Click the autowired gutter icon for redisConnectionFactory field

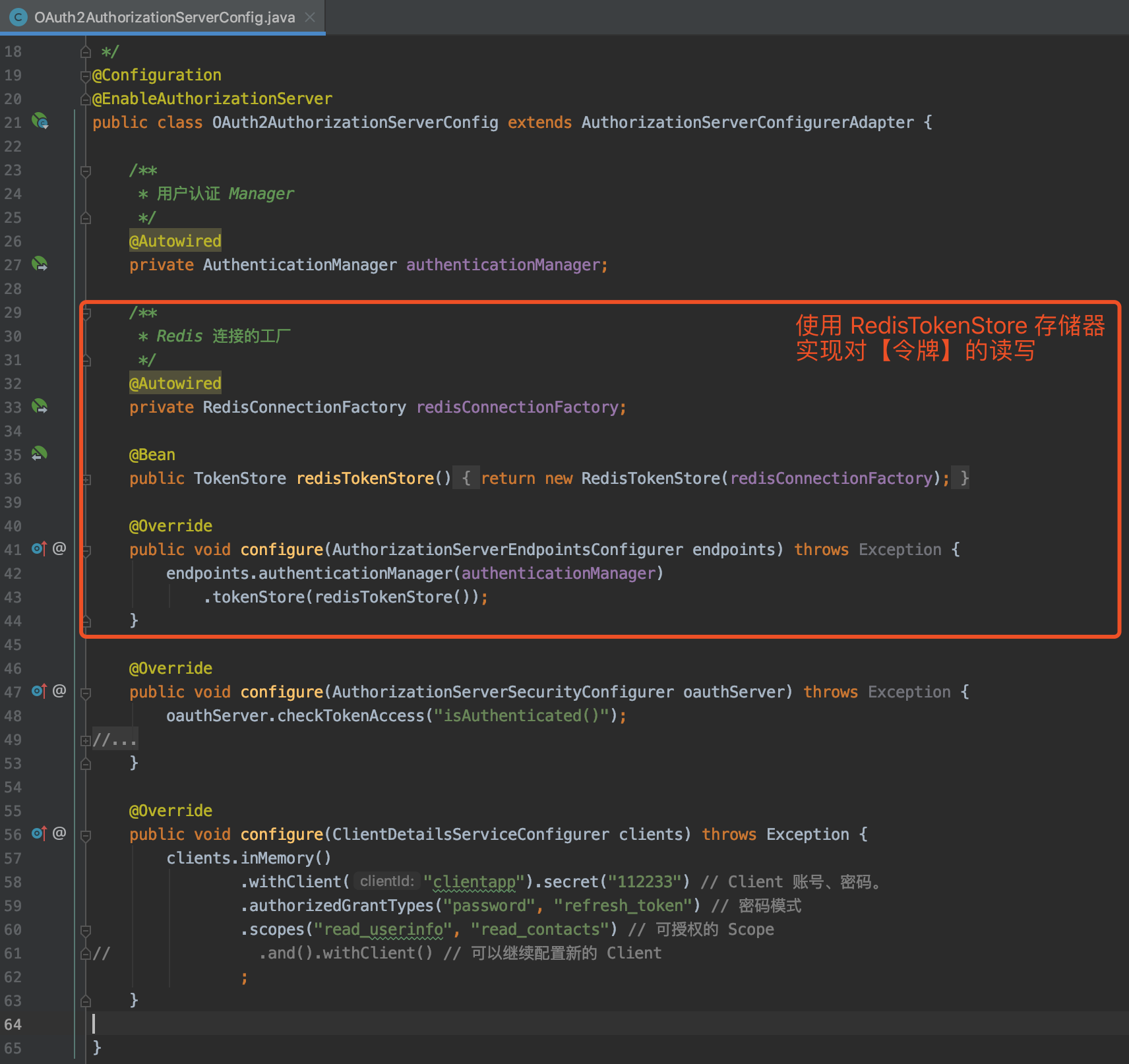40,407
